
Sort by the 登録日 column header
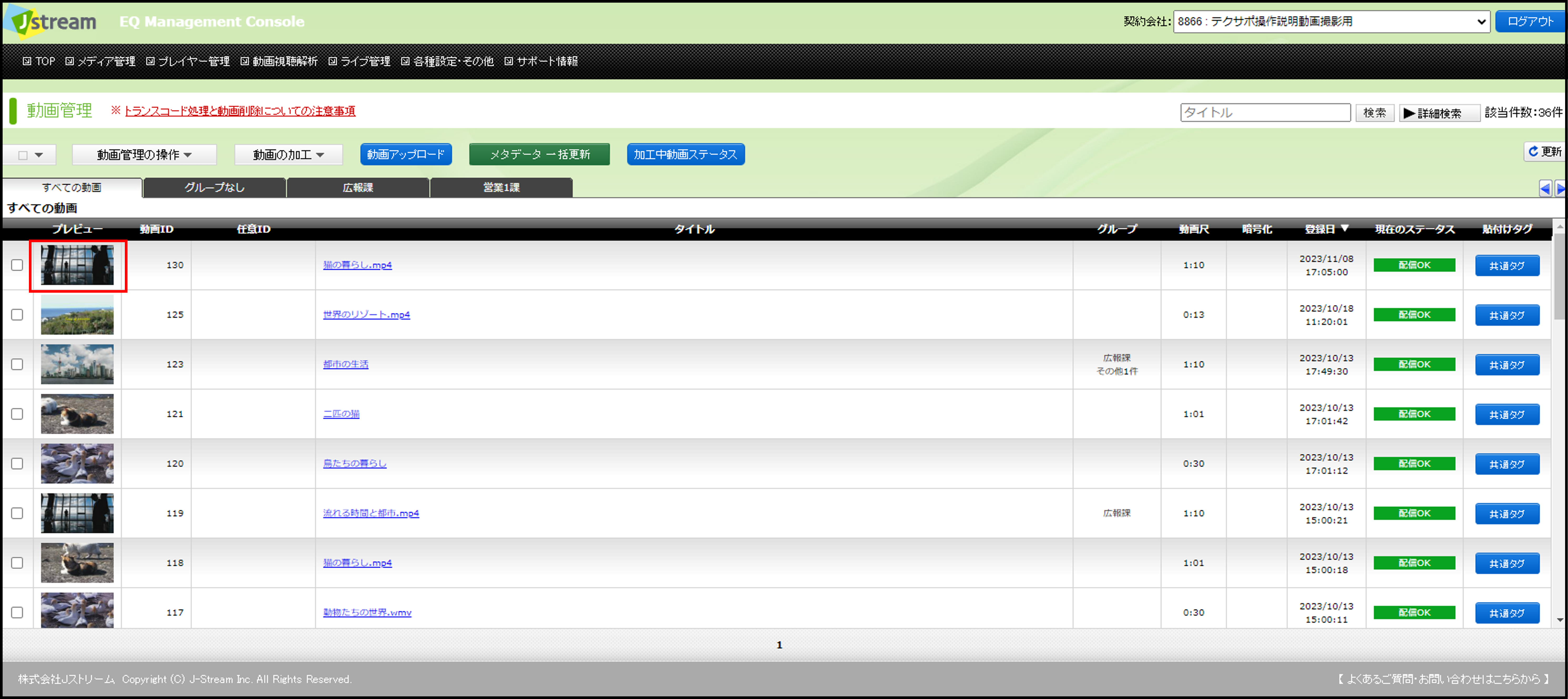[x=1327, y=229]
